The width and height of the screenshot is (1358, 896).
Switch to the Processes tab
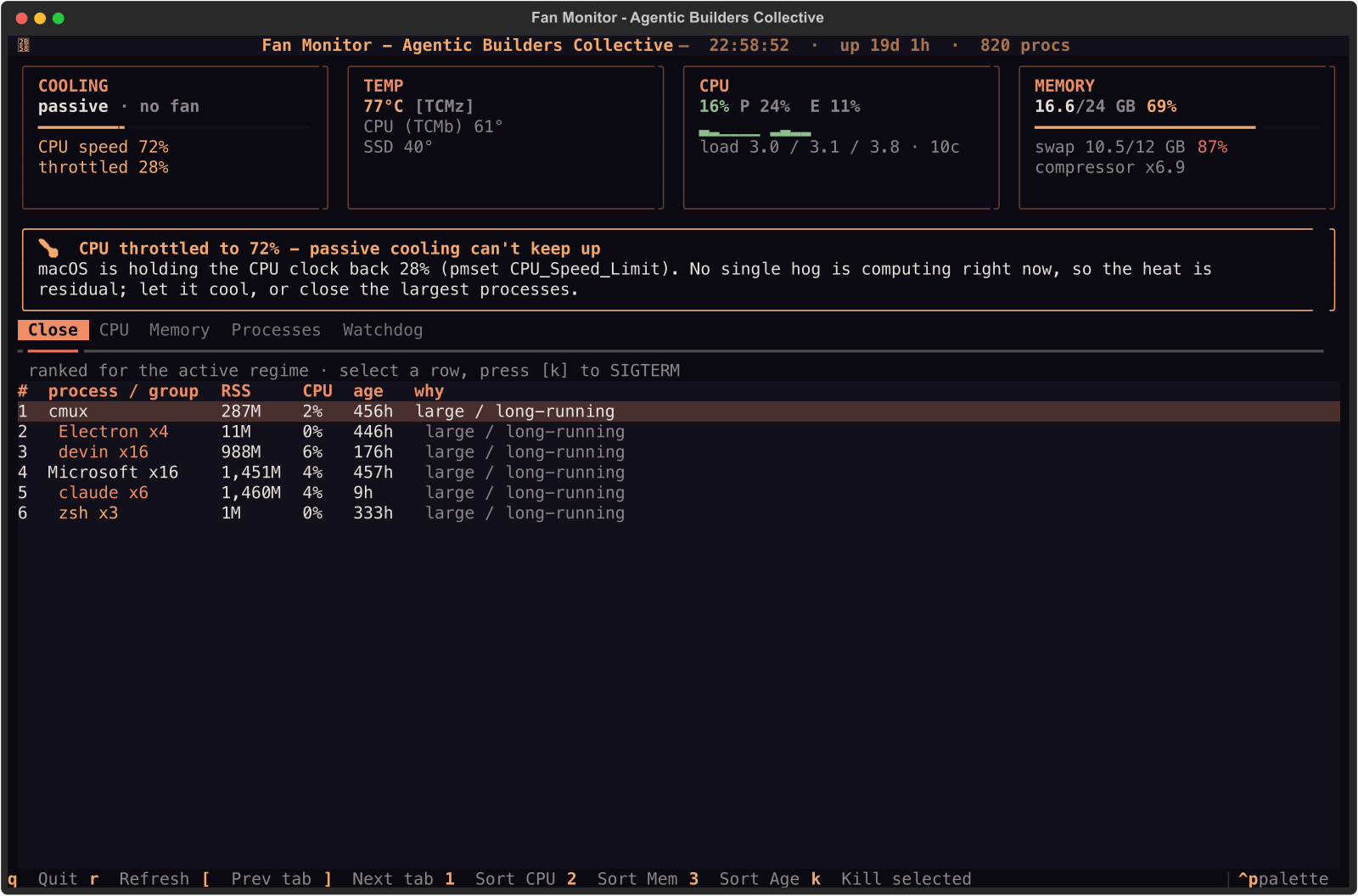pyautogui.click(x=276, y=330)
